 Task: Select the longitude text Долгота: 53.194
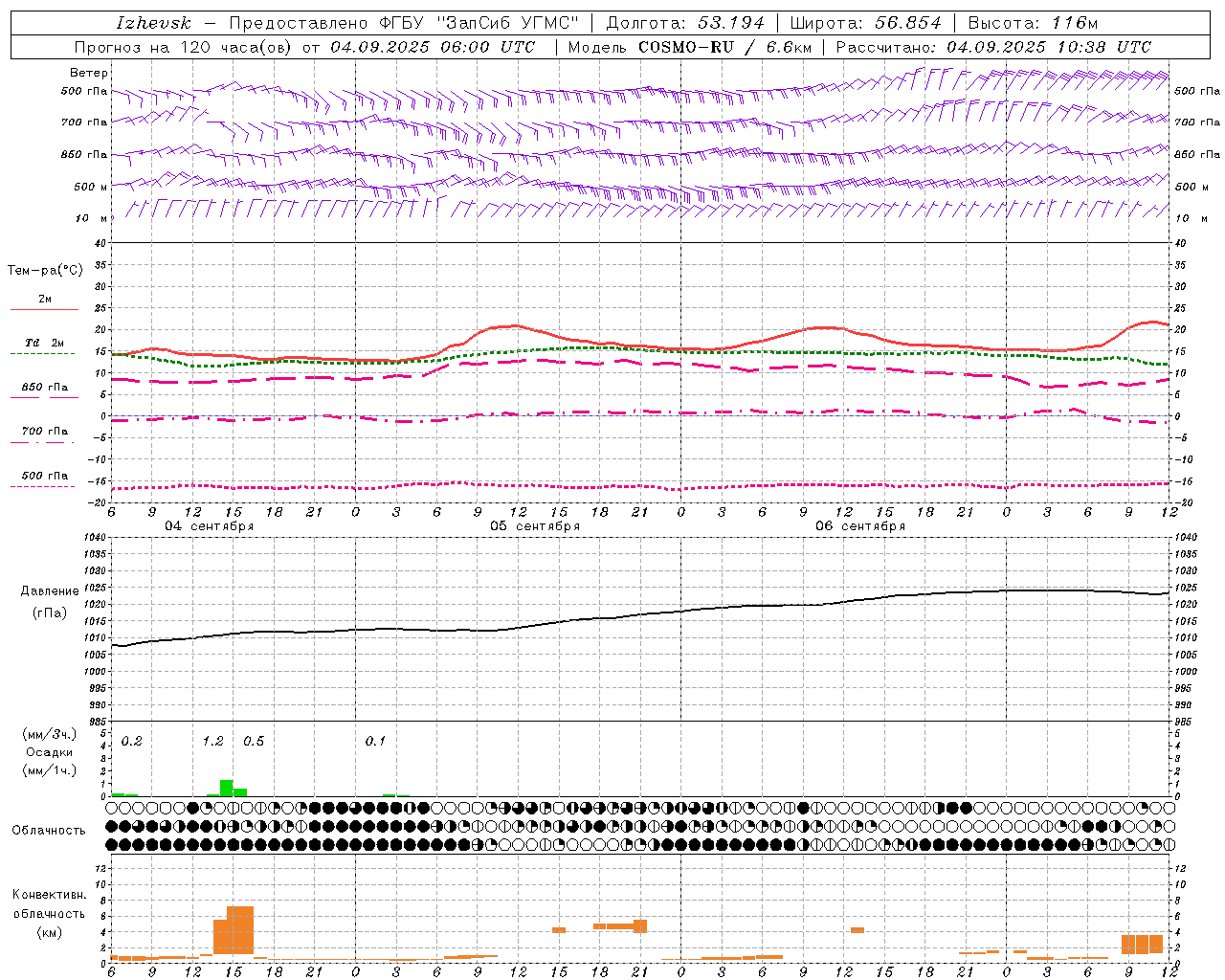685,23
